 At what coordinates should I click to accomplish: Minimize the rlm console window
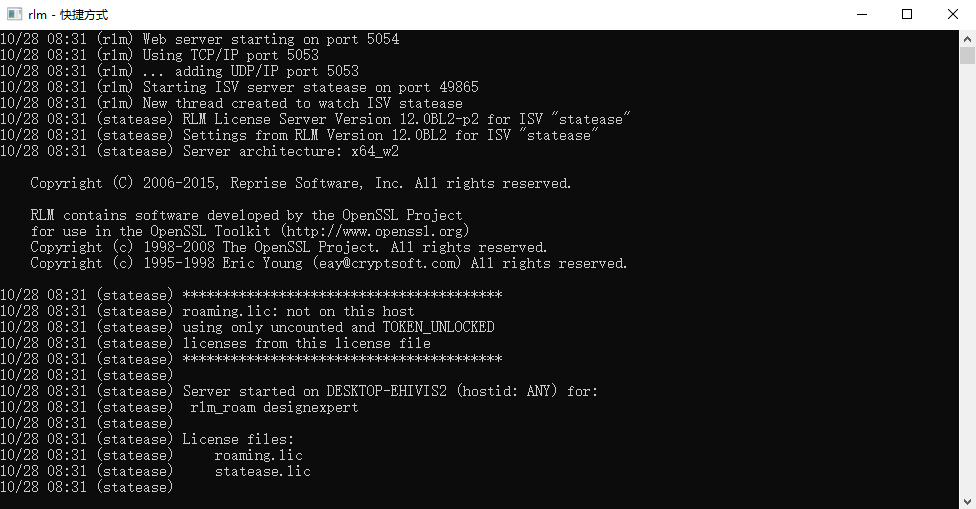click(861, 14)
